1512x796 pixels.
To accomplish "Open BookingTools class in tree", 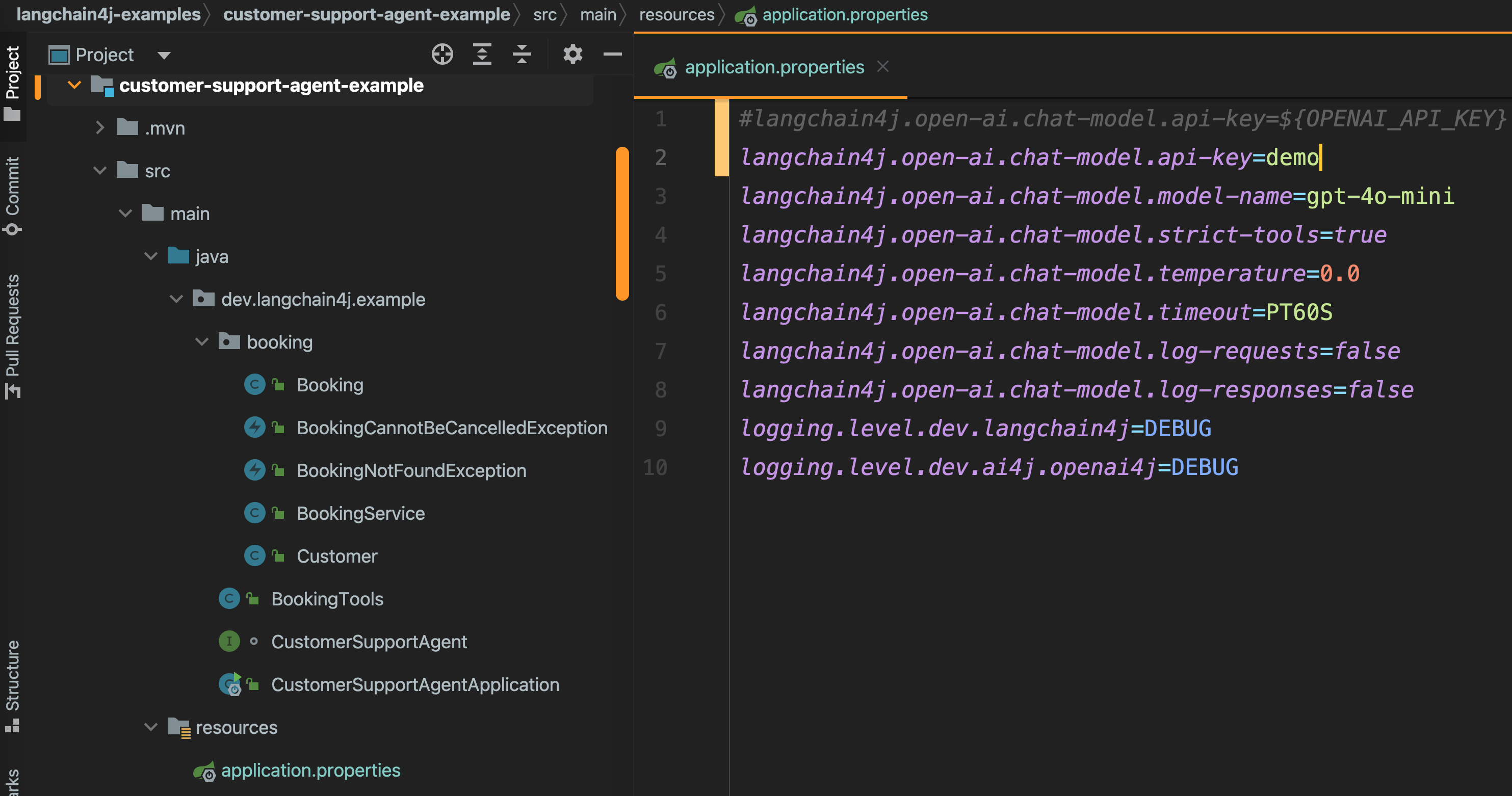I will point(327,598).
